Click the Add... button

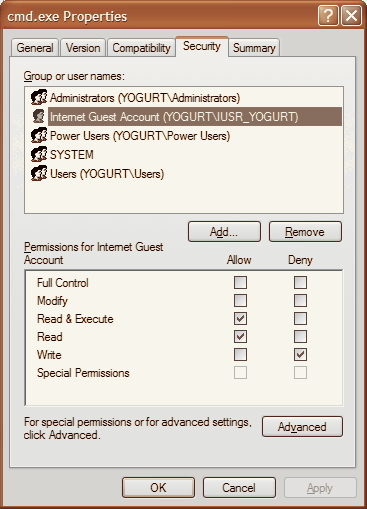224,232
